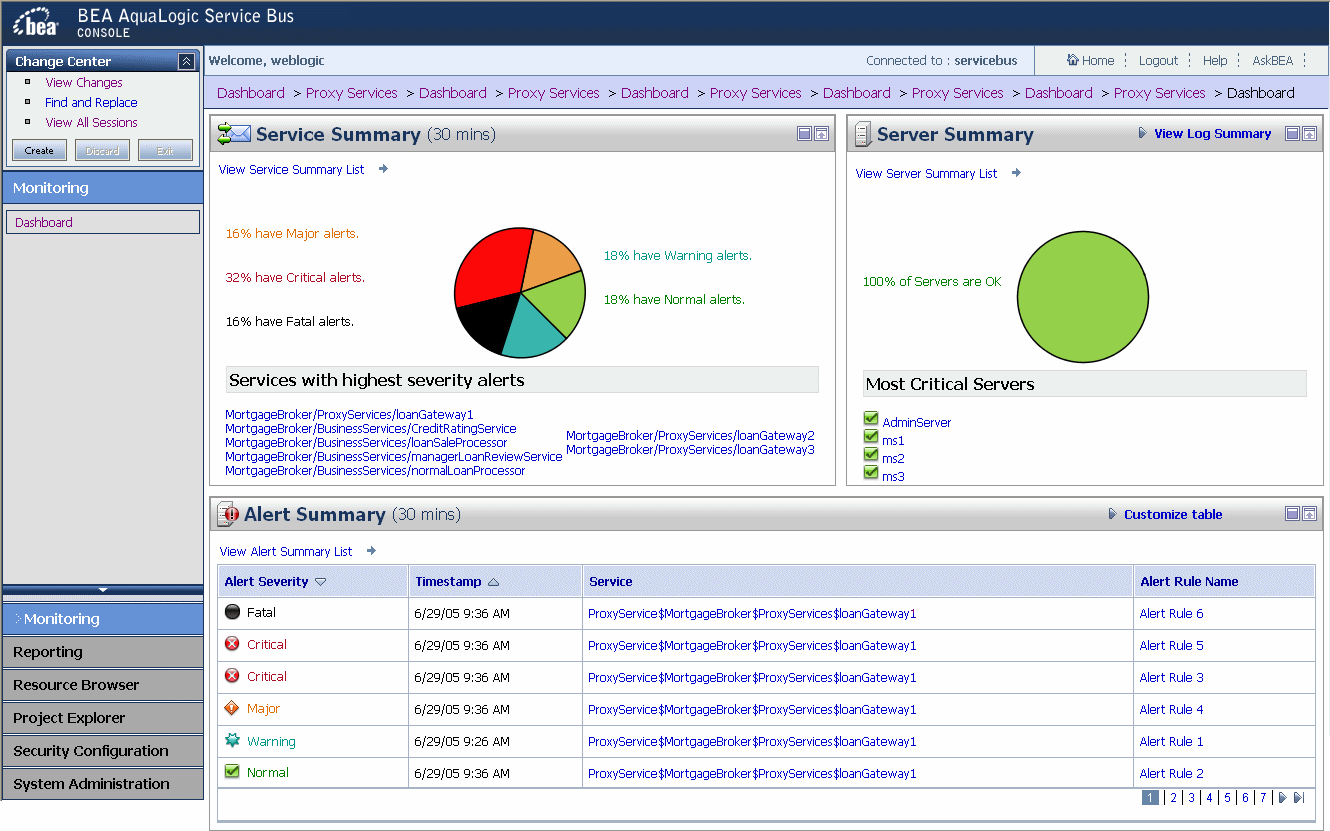Open MortgageBroker/ProxyServices/loanGateway1 service link
This screenshot has height=831, width=1330.
349,415
